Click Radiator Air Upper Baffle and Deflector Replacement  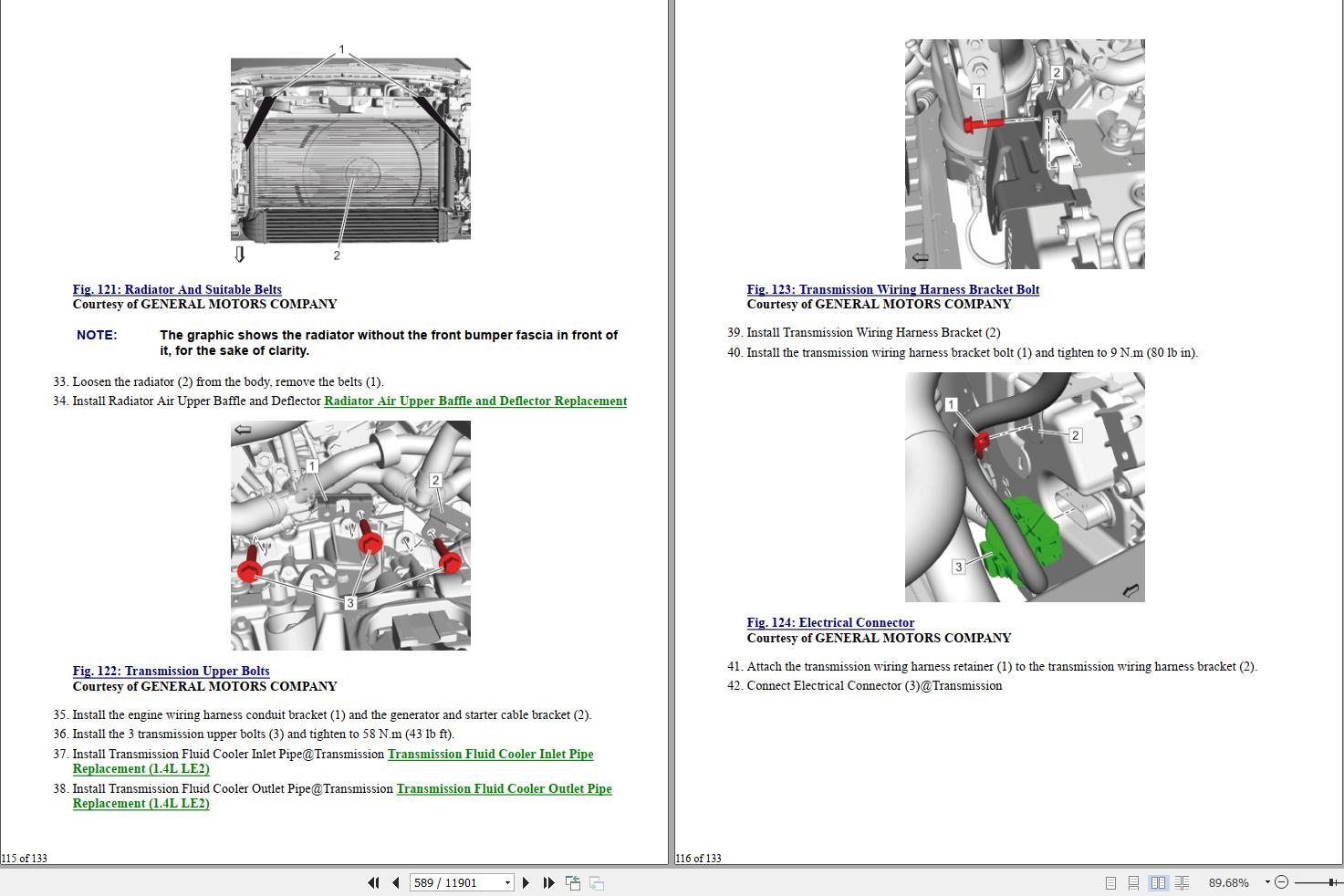pos(475,401)
